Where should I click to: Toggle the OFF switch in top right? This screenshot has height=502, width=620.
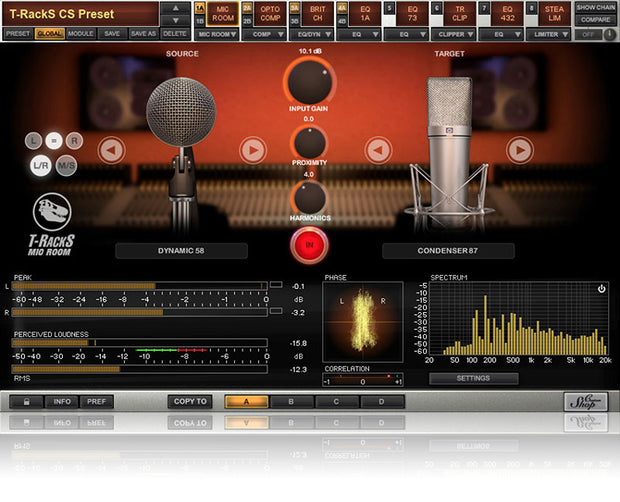coord(588,34)
